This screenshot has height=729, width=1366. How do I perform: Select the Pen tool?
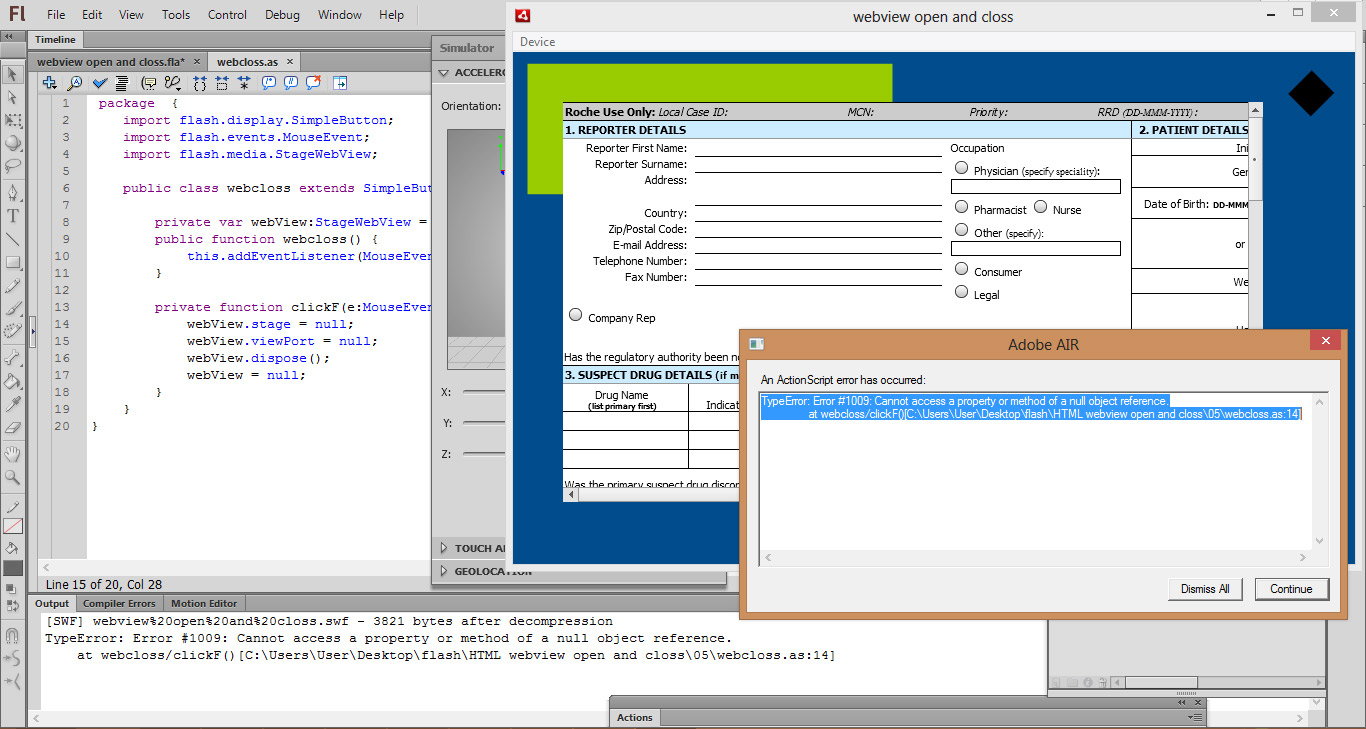tap(13, 191)
